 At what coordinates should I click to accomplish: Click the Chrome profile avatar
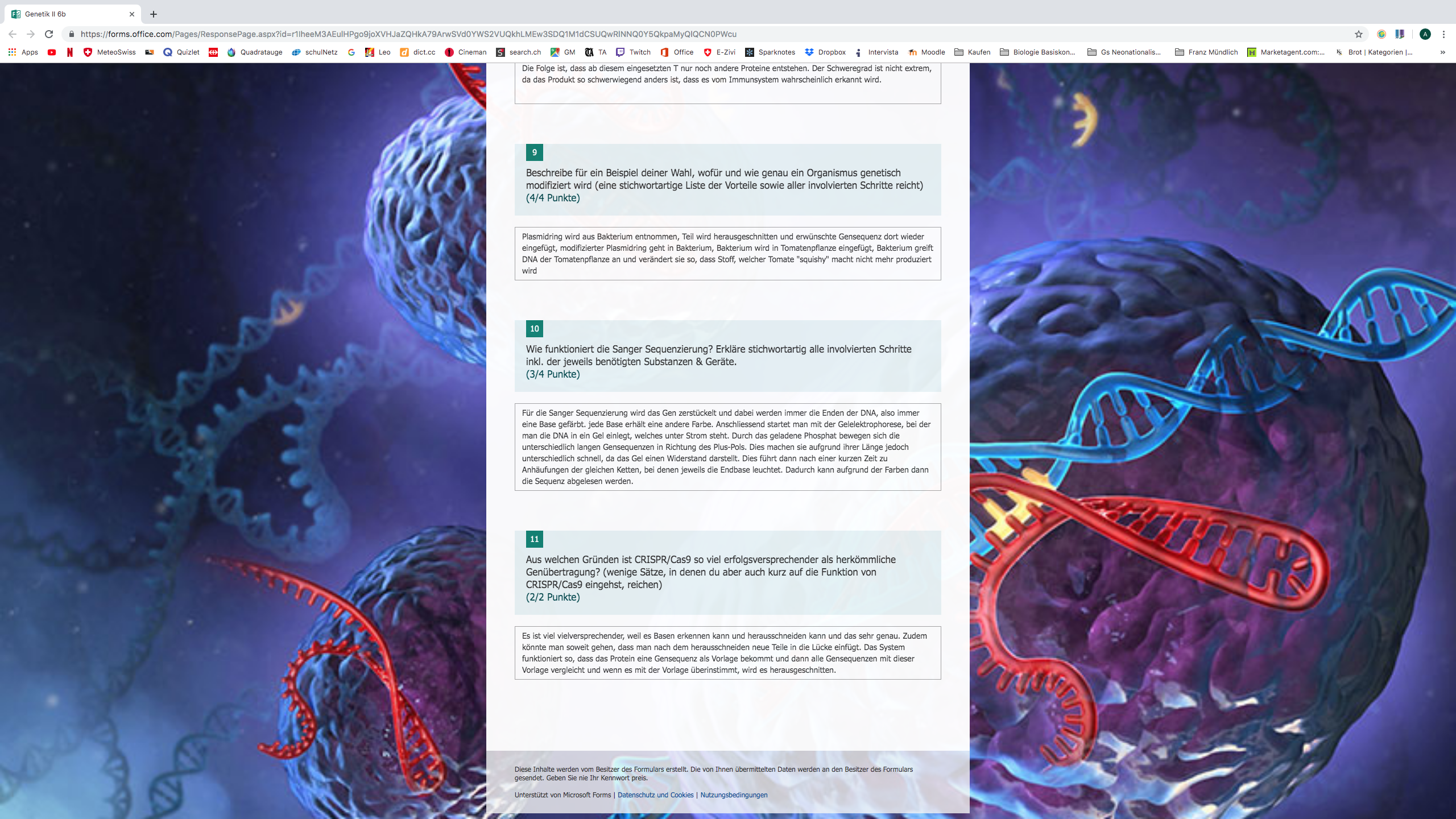1425,34
